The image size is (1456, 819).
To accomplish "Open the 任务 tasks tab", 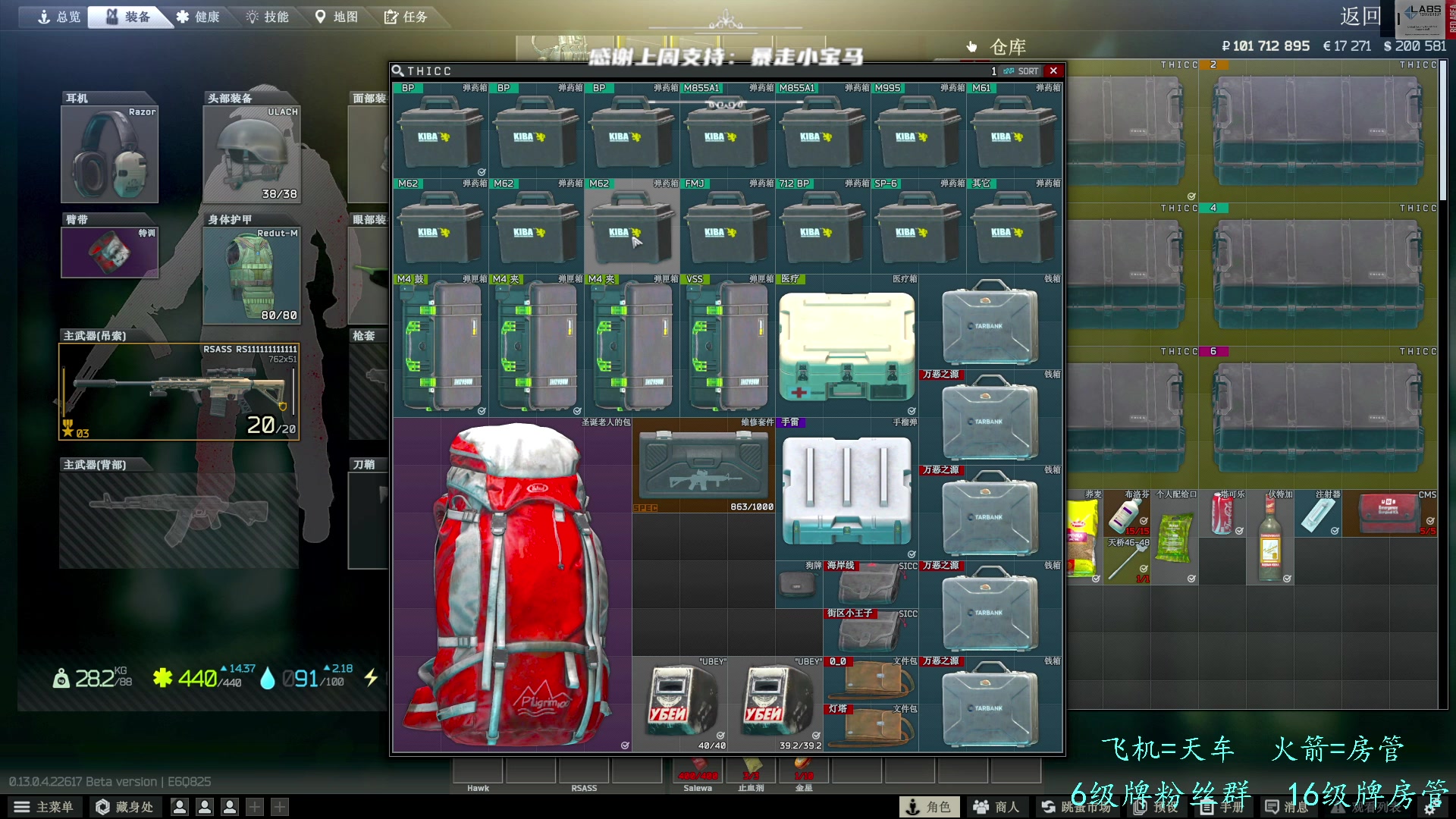I will pos(406,17).
